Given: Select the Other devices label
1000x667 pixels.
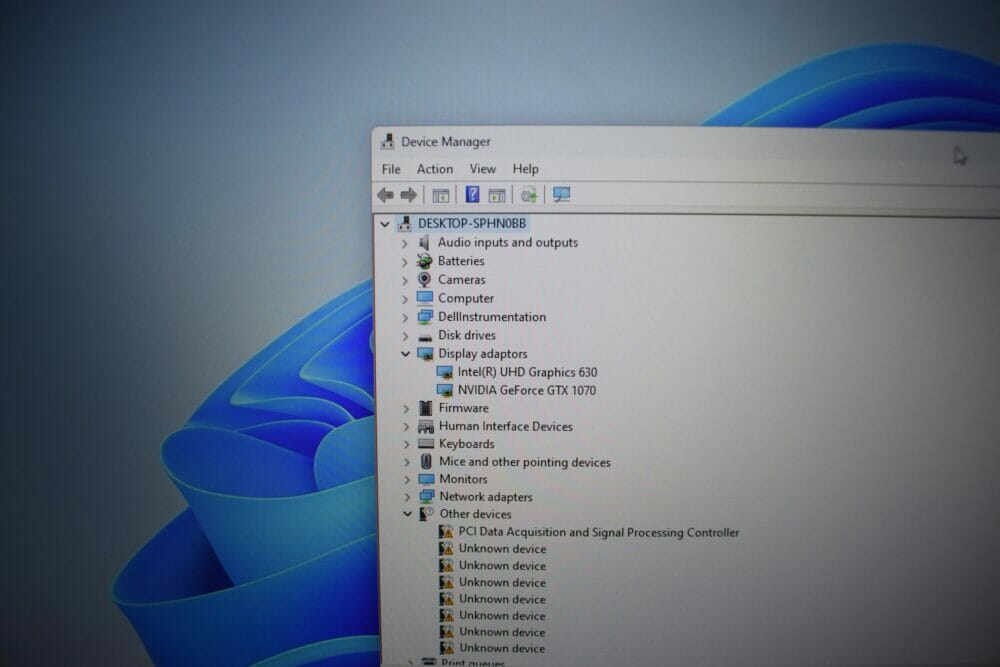Looking at the screenshot, I should 475,514.
